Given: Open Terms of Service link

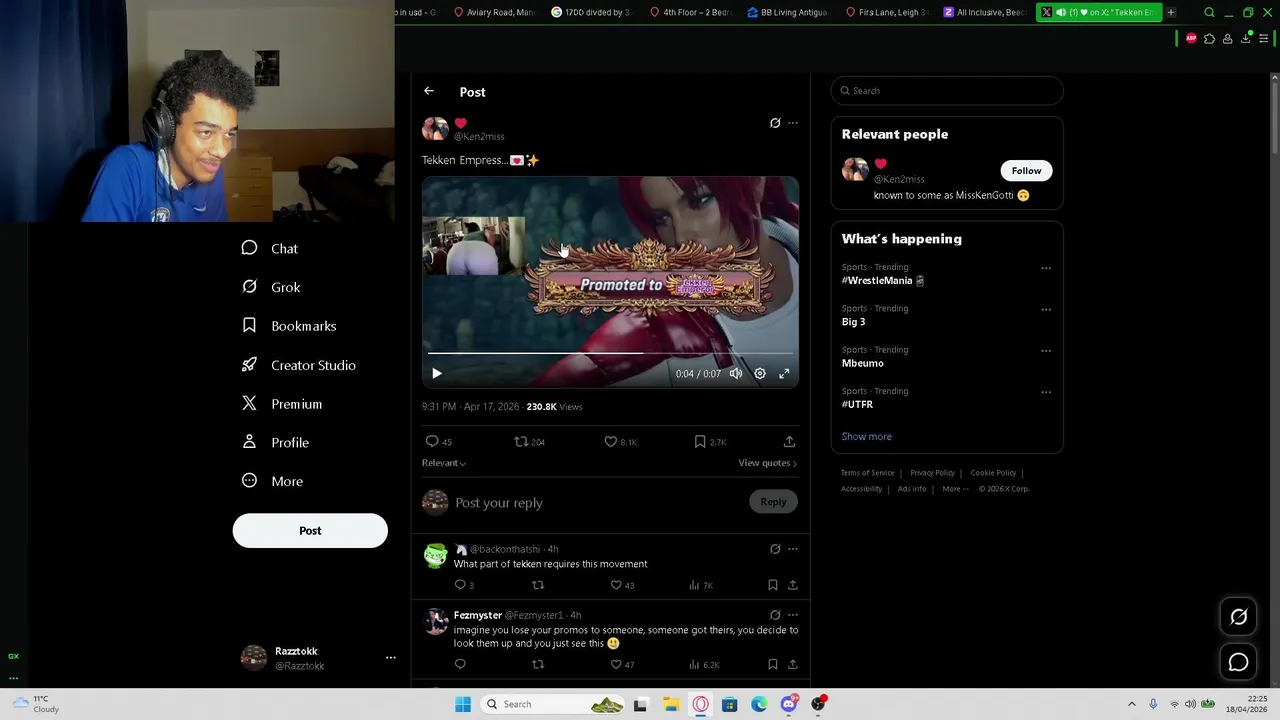Looking at the screenshot, I should pyautogui.click(x=867, y=473).
